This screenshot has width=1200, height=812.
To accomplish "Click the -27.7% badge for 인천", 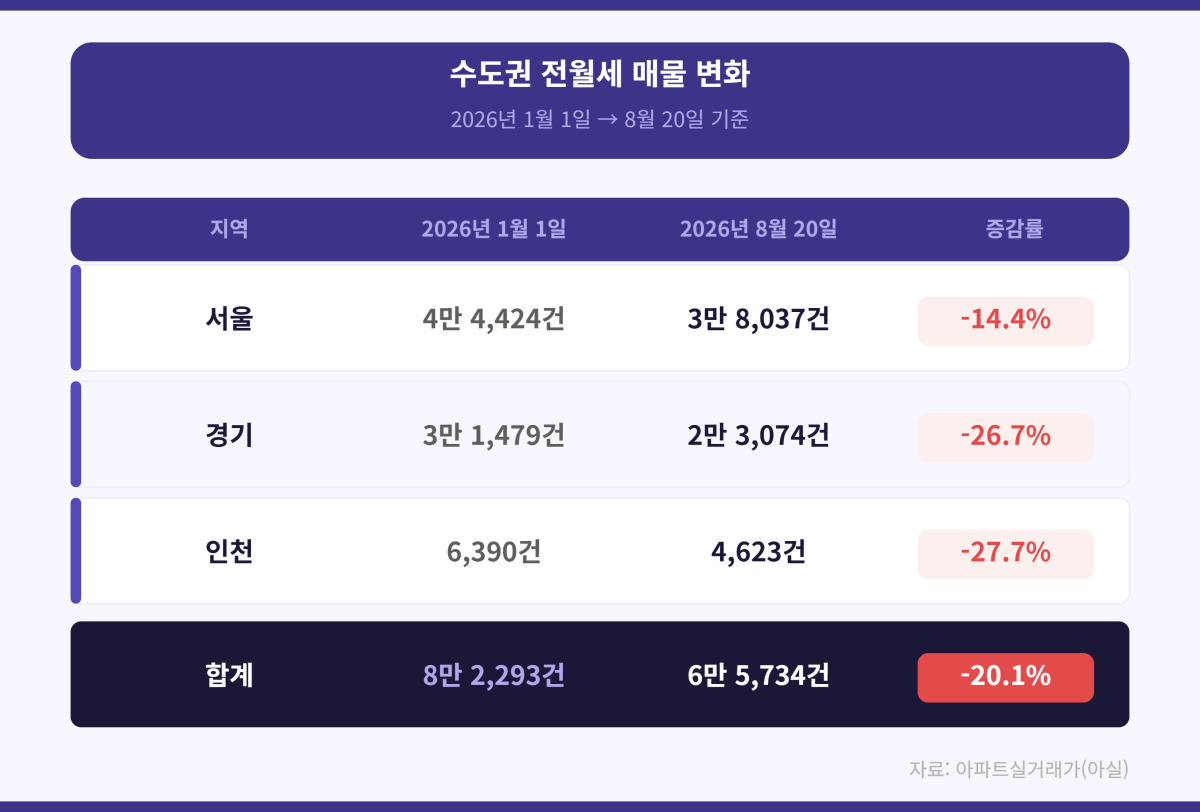I will [1006, 553].
